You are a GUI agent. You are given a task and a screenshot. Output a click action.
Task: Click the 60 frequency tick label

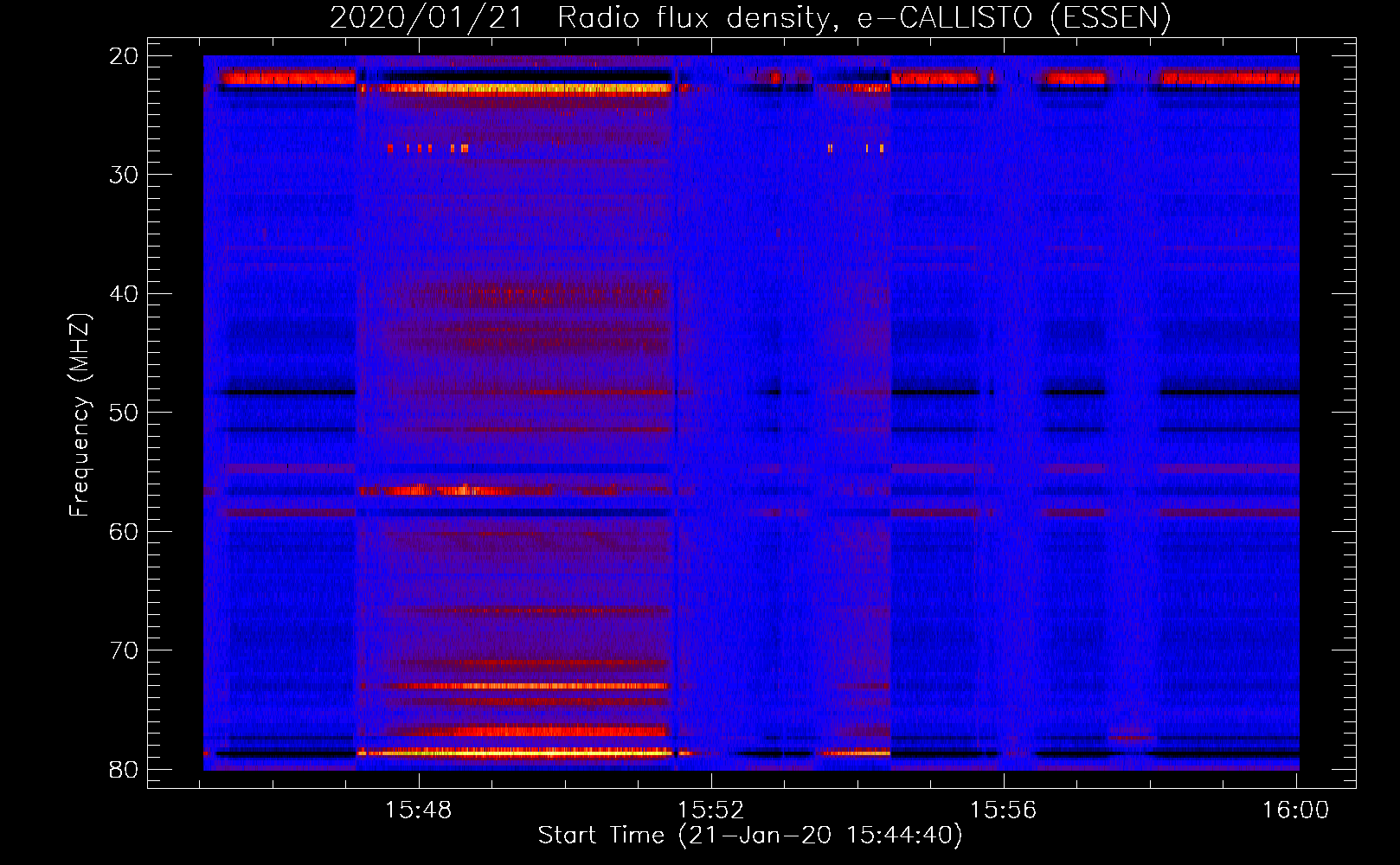tap(124, 531)
